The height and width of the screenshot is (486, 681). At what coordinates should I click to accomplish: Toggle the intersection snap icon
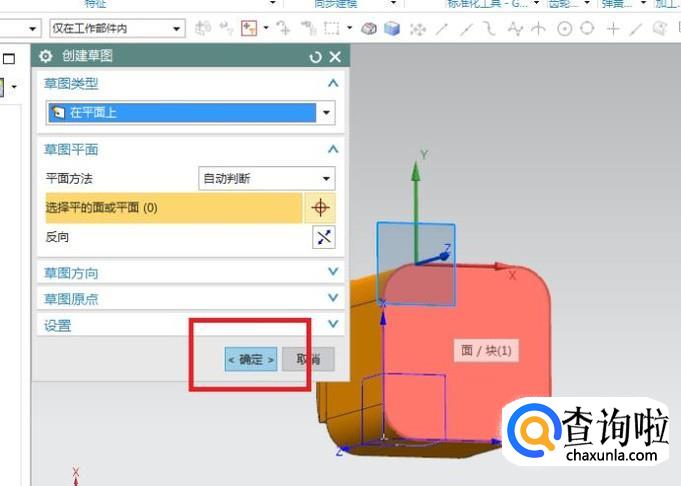[x=539, y=29]
